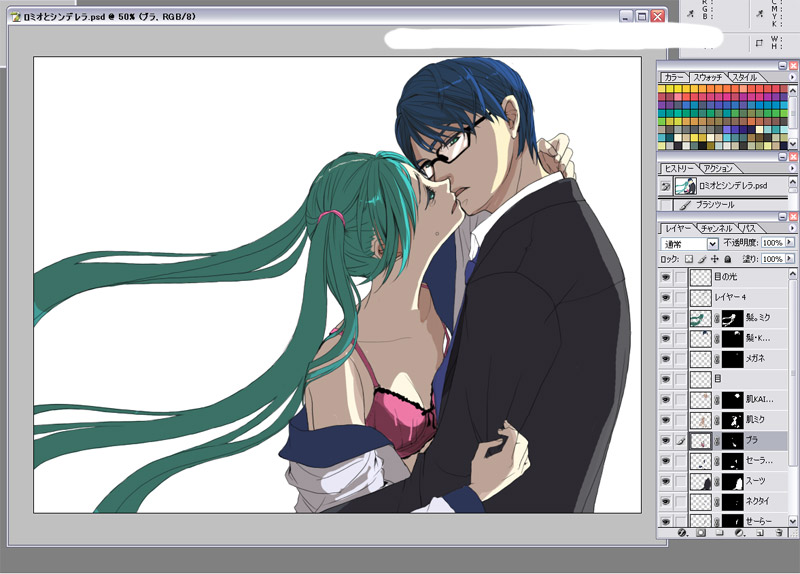Image resolution: width=800 pixels, height=574 pixels.
Task: Select the スーツ layer name
Action: 755,481
